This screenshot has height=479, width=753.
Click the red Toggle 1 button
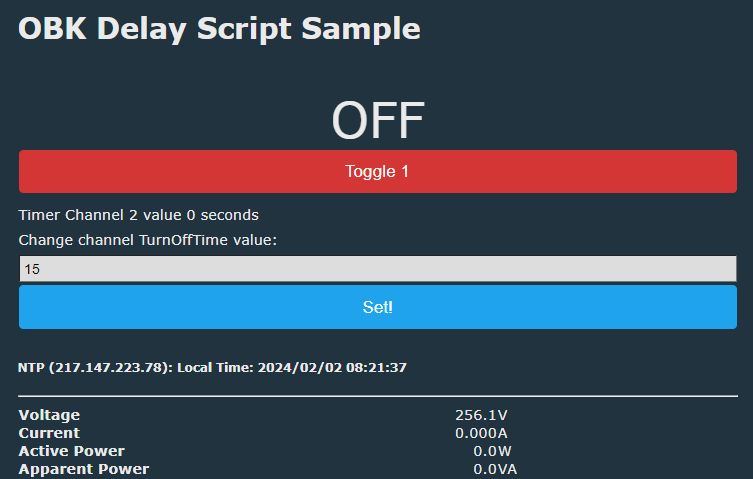377,171
